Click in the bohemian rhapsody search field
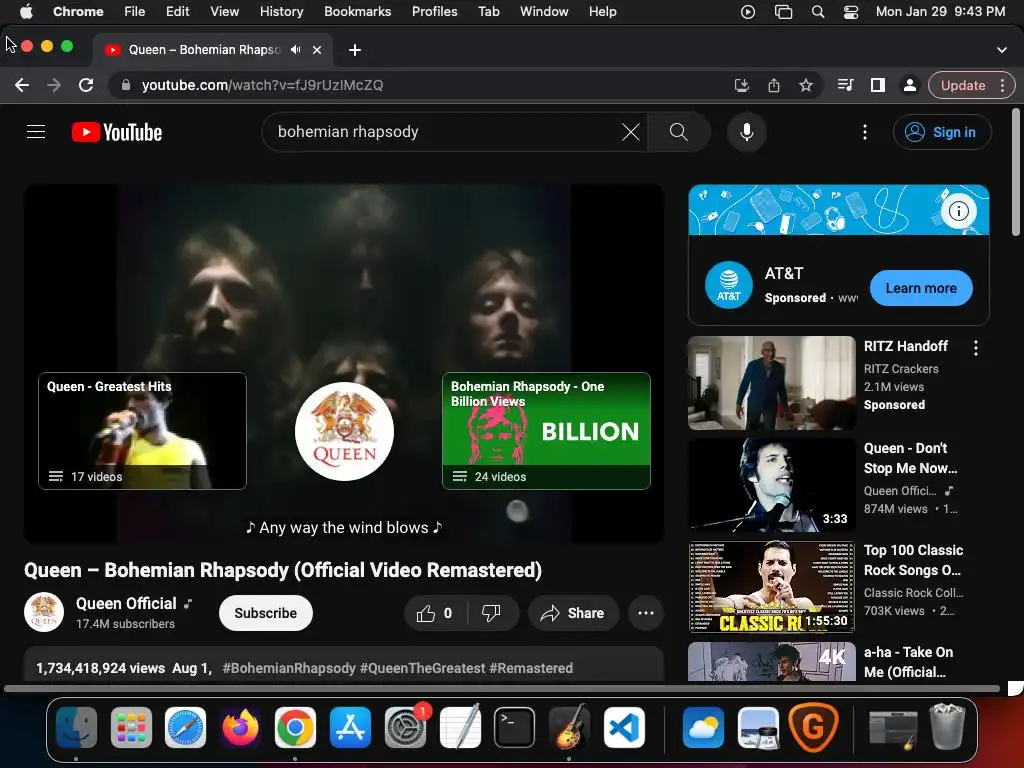Image resolution: width=1024 pixels, height=768 pixels. (444, 132)
